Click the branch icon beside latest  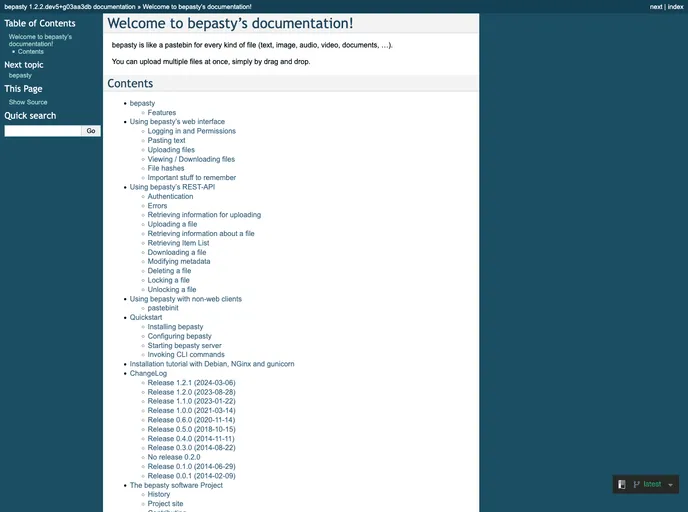click(x=636, y=484)
